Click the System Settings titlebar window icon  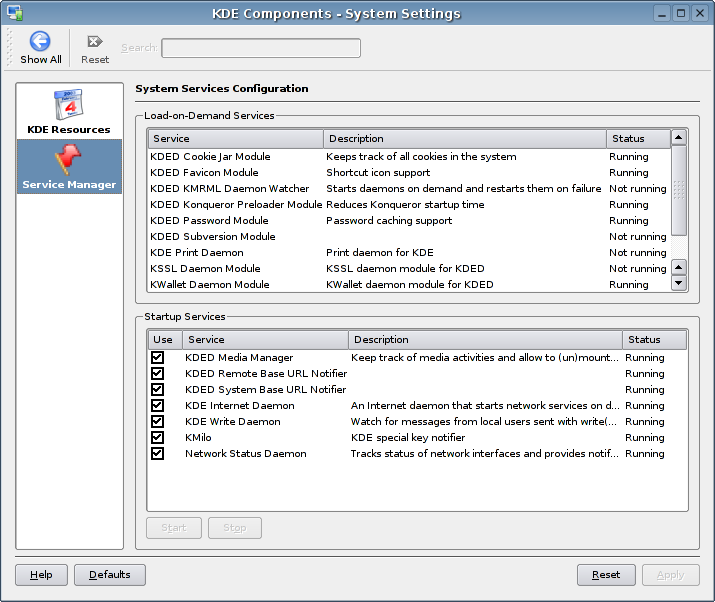(14, 13)
